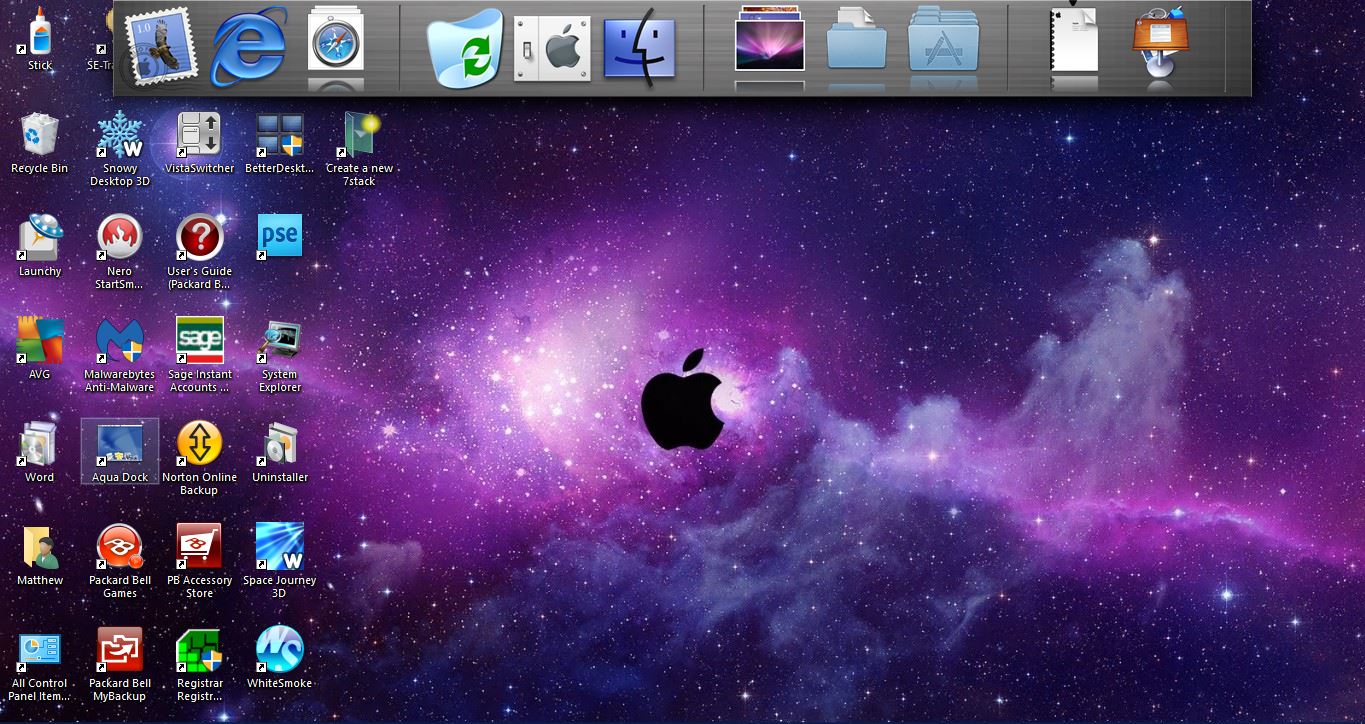Open the Mail stamp icon in dock
This screenshot has width=1365, height=724.
pos(161,47)
